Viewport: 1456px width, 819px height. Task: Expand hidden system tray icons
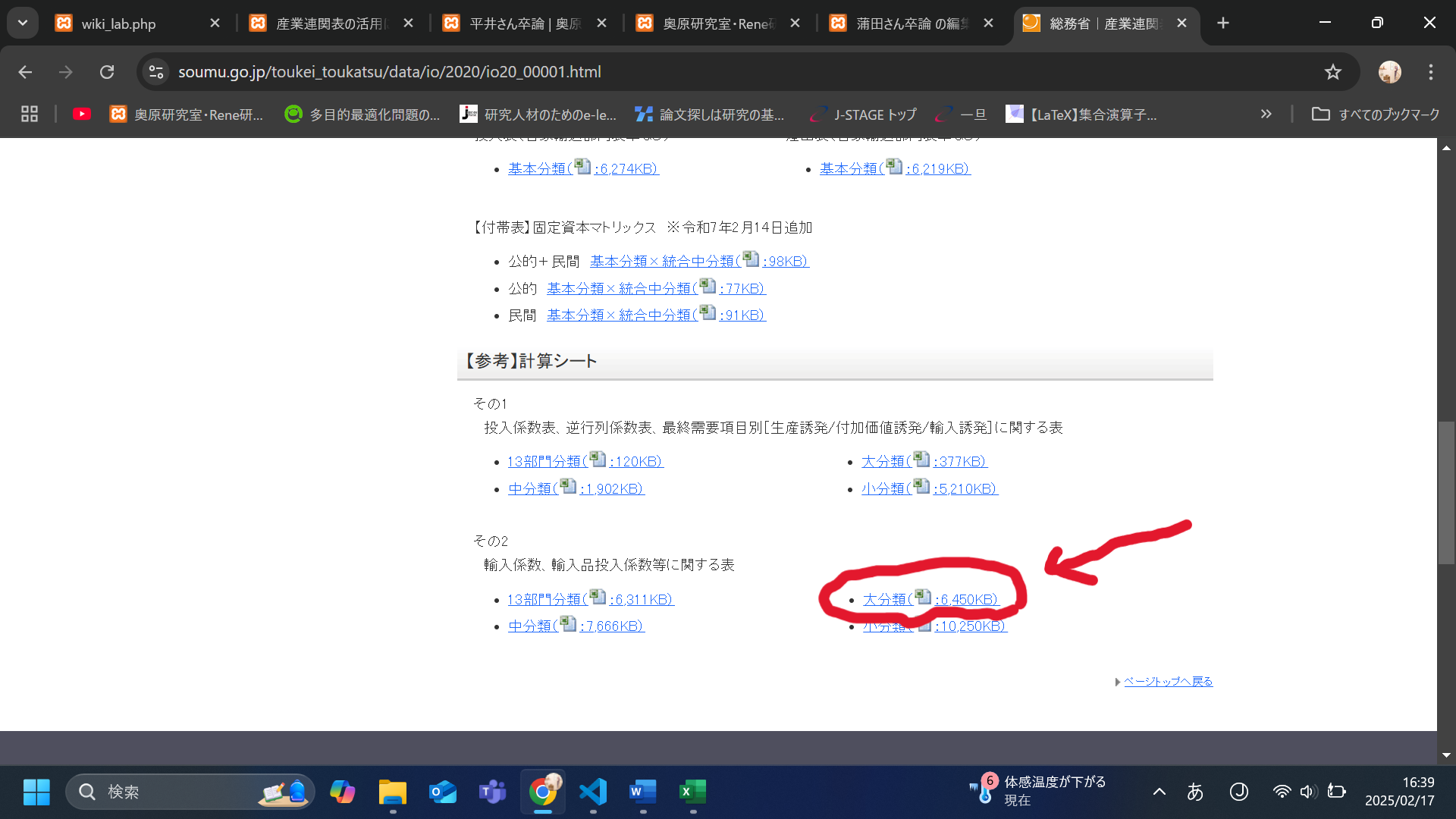pyautogui.click(x=1159, y=791)
